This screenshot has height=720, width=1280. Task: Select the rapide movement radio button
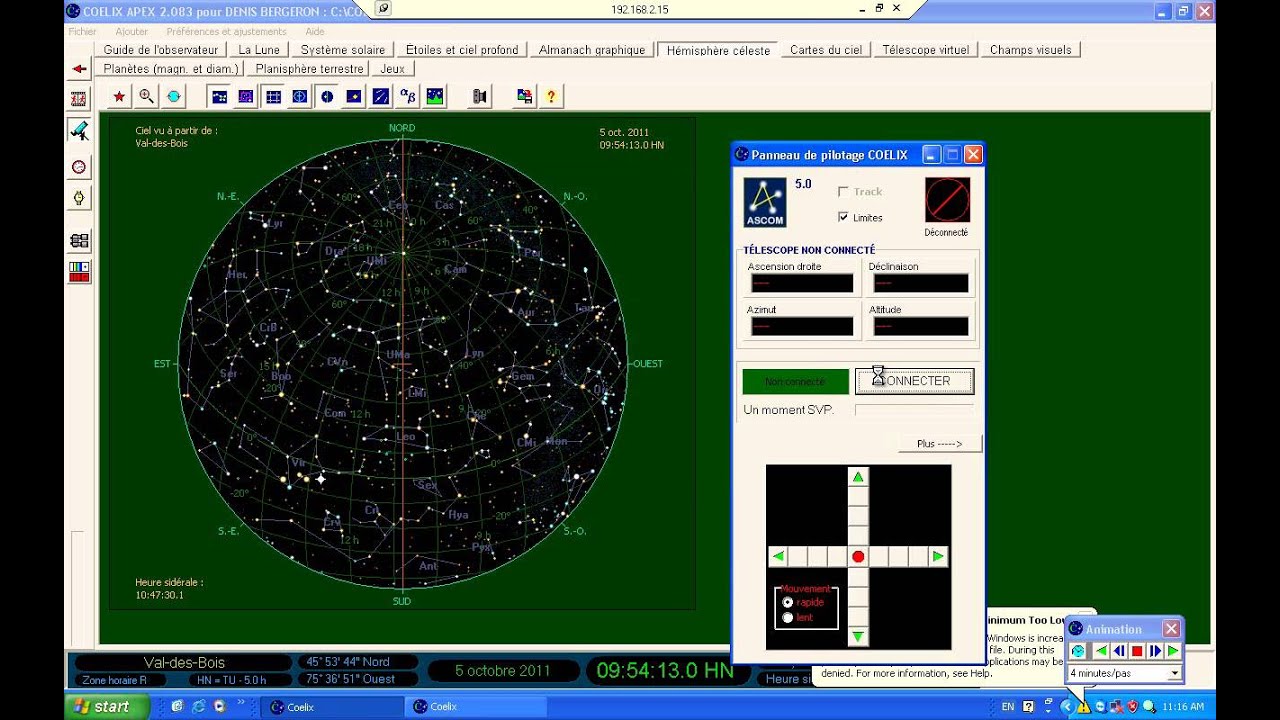(788, 602)
